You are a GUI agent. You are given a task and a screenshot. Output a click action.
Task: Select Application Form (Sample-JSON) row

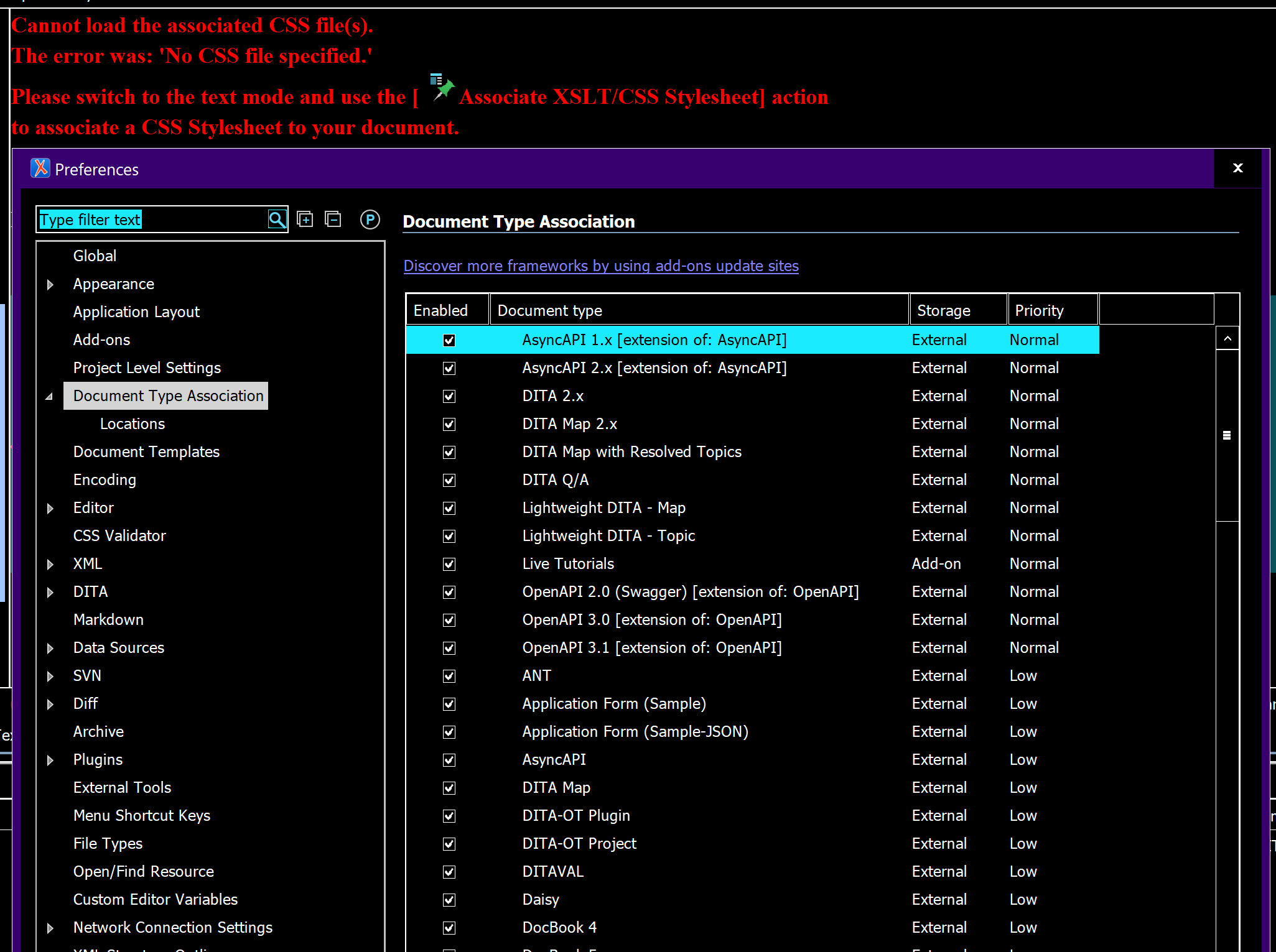pos(752,732)
